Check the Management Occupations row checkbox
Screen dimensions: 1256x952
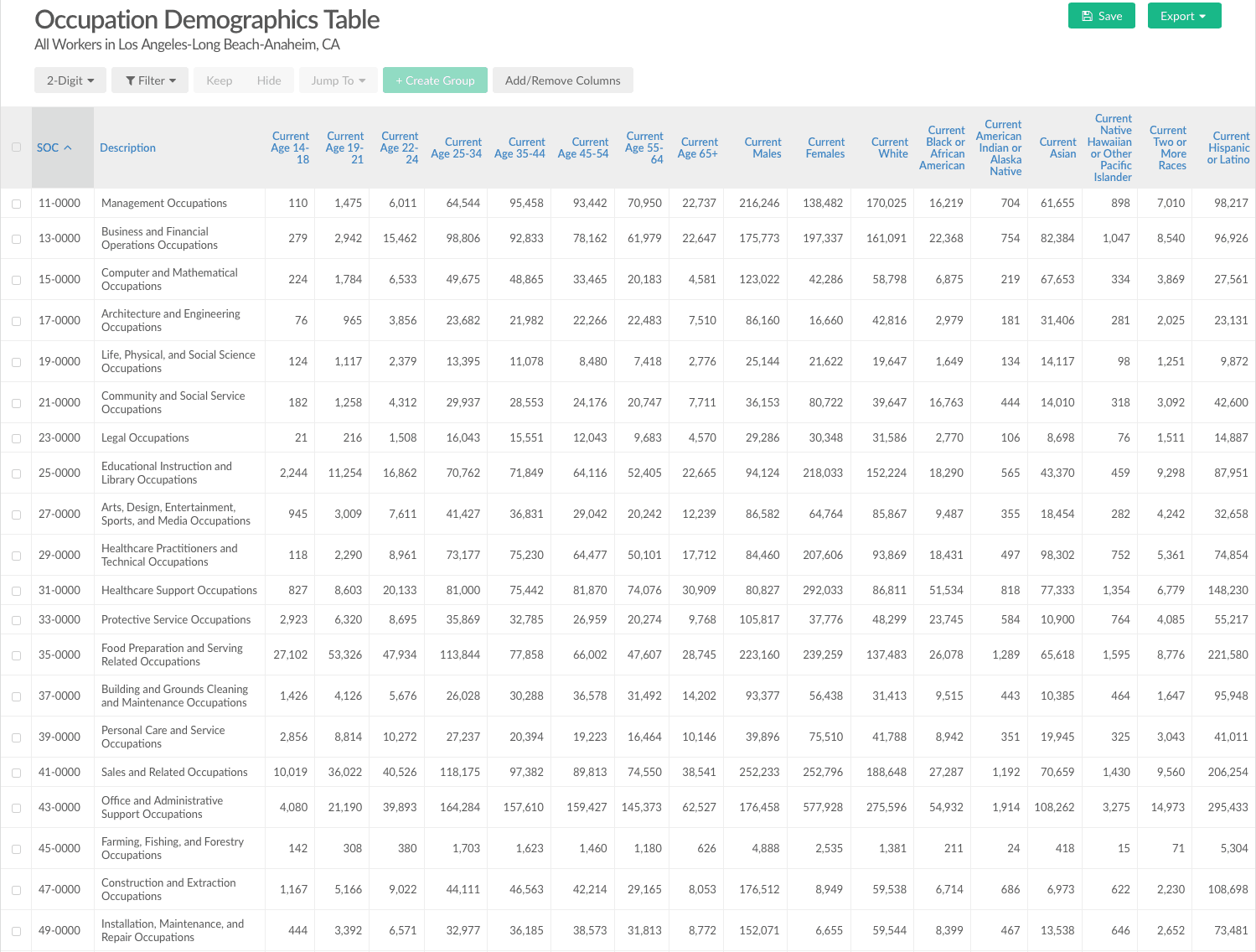[x=16, y=204]
